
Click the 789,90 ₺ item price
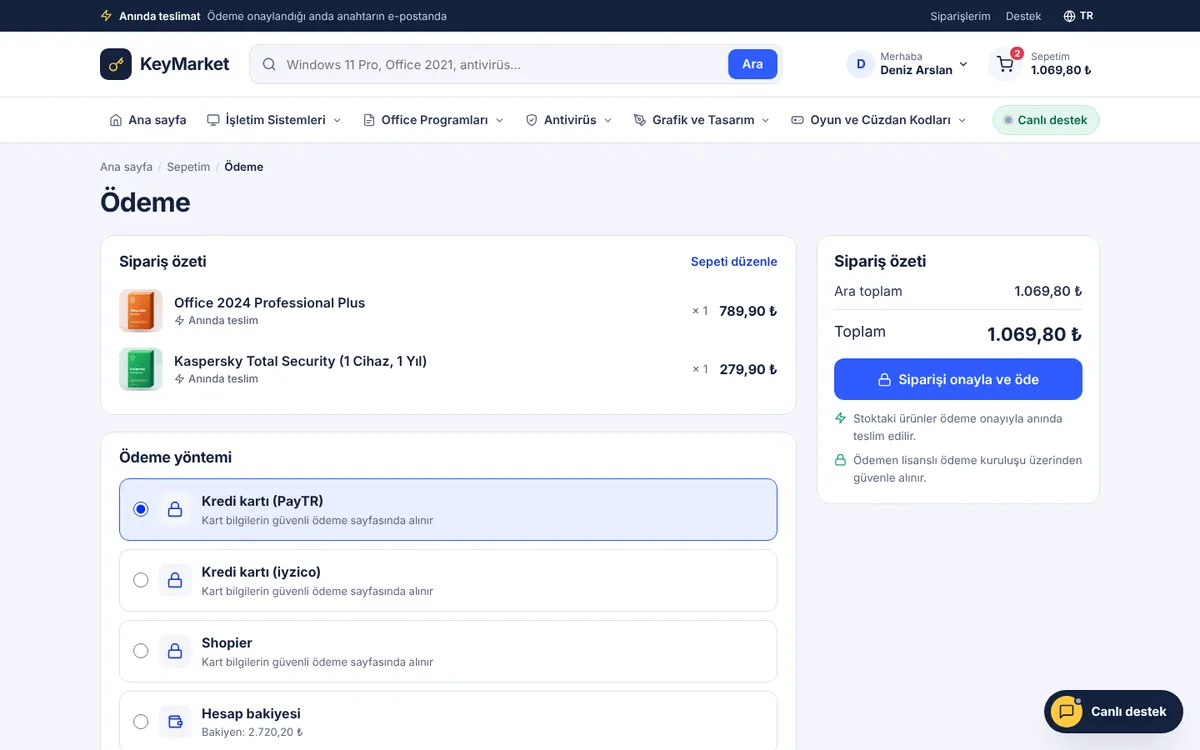click(748, 311)
